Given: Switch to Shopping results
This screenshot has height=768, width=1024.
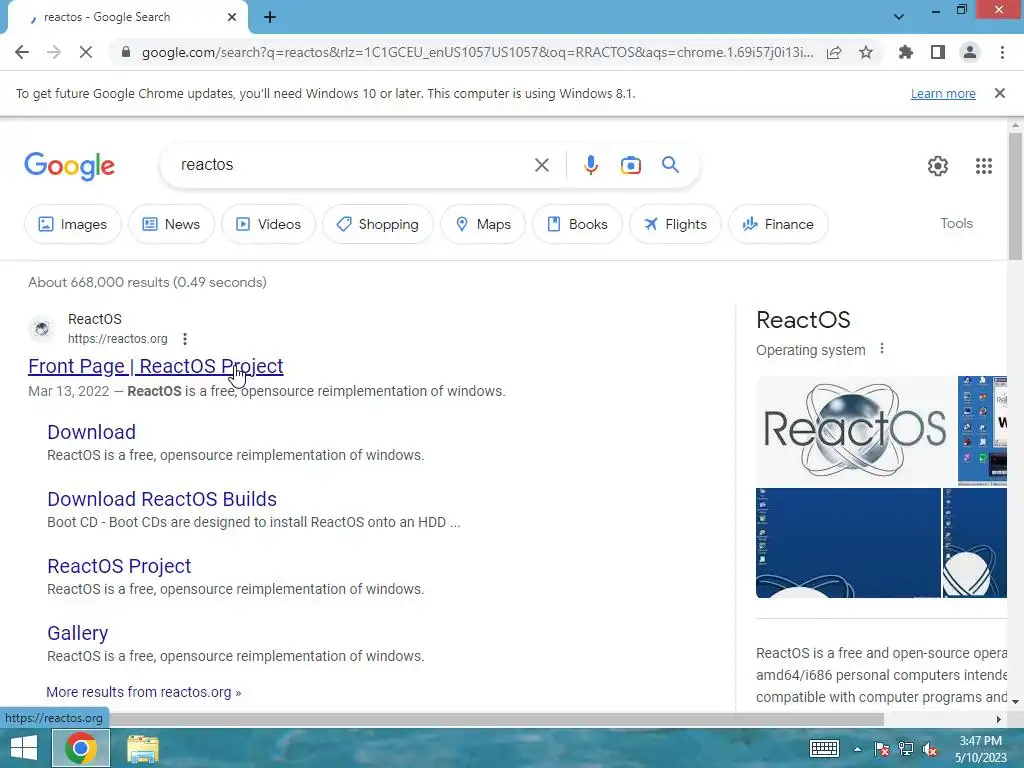Looking at the screenshot, I should tap(377, 224).
